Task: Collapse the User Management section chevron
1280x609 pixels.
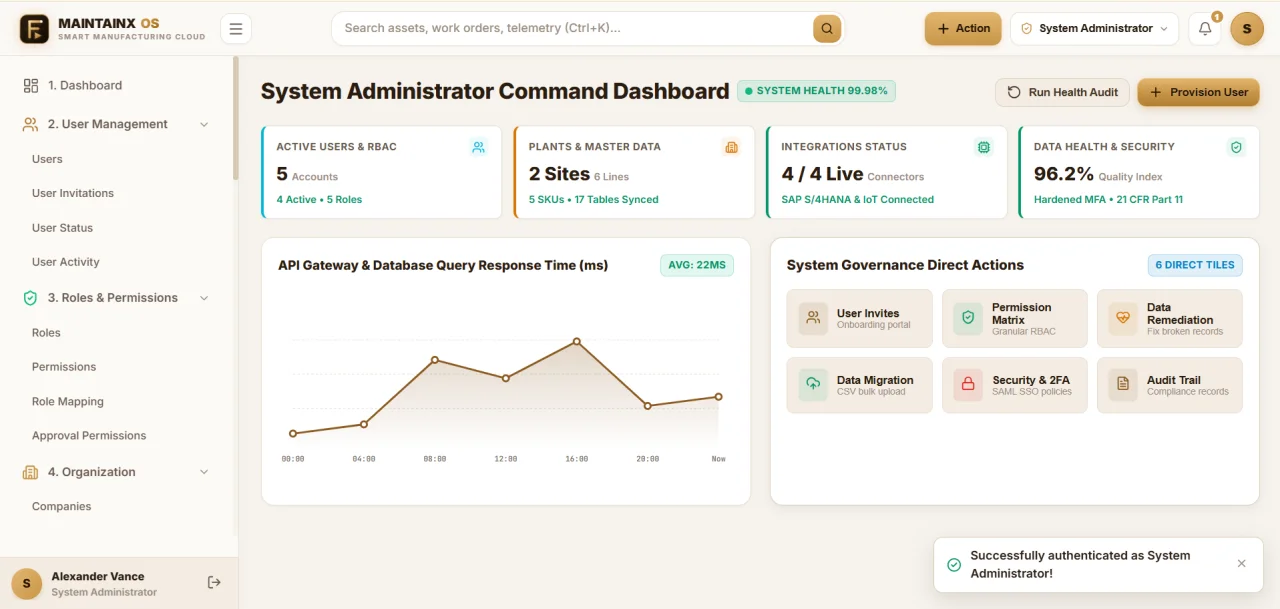Action: 204,125
